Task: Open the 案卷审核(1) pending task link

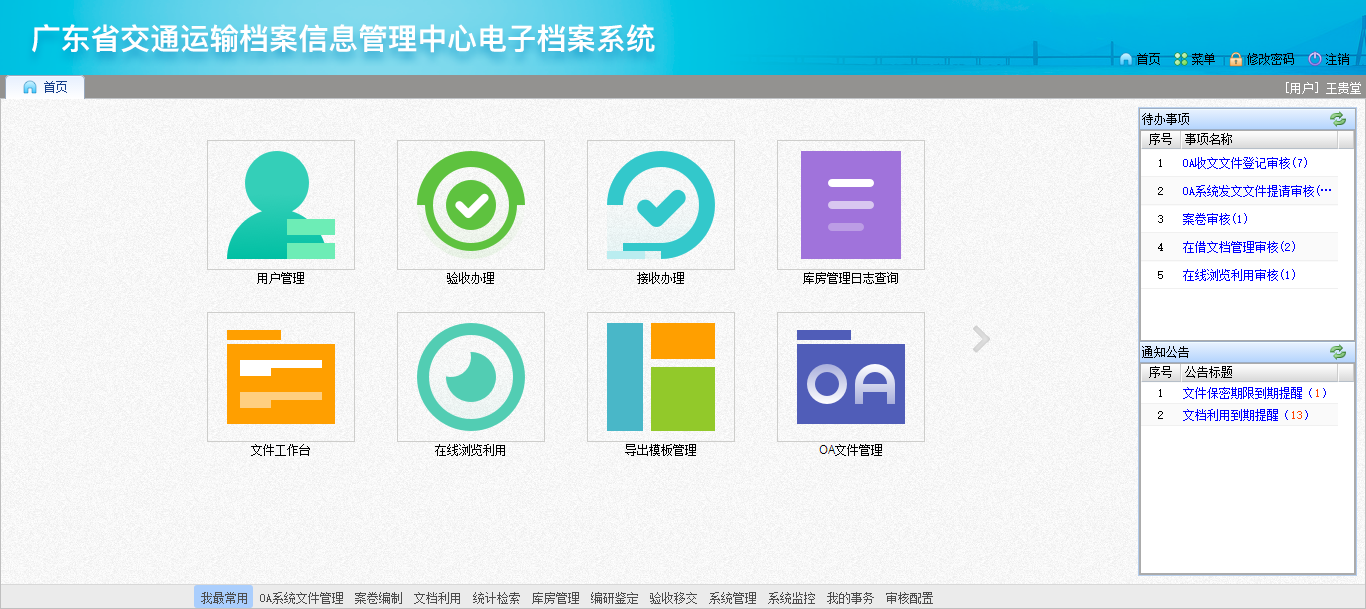Action: tap(1209, 218)
